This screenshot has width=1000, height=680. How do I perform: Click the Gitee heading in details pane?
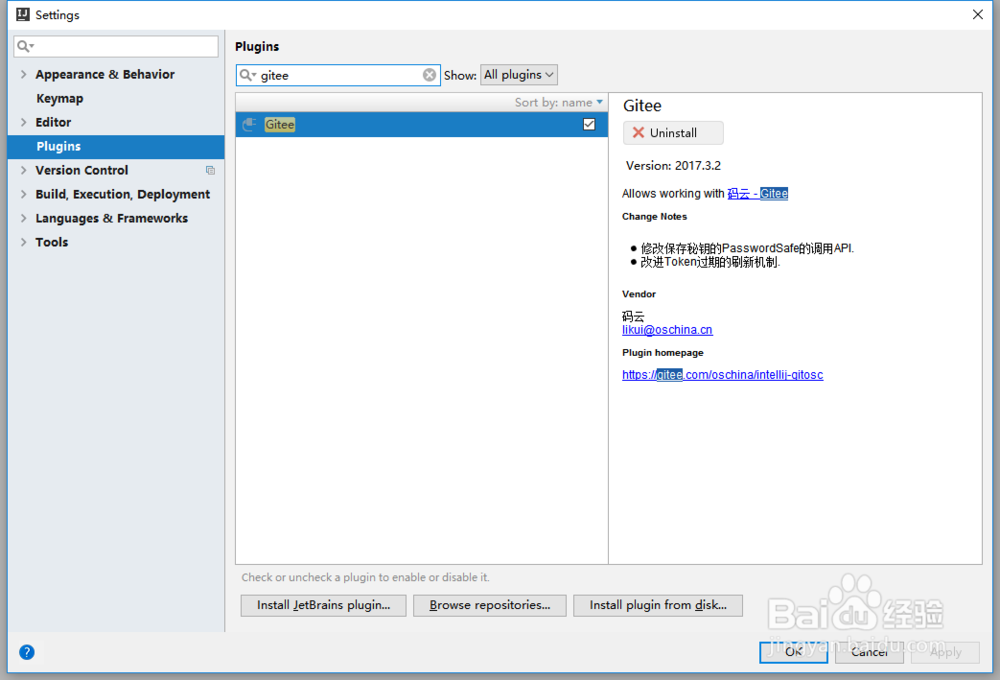coord(642,106)
